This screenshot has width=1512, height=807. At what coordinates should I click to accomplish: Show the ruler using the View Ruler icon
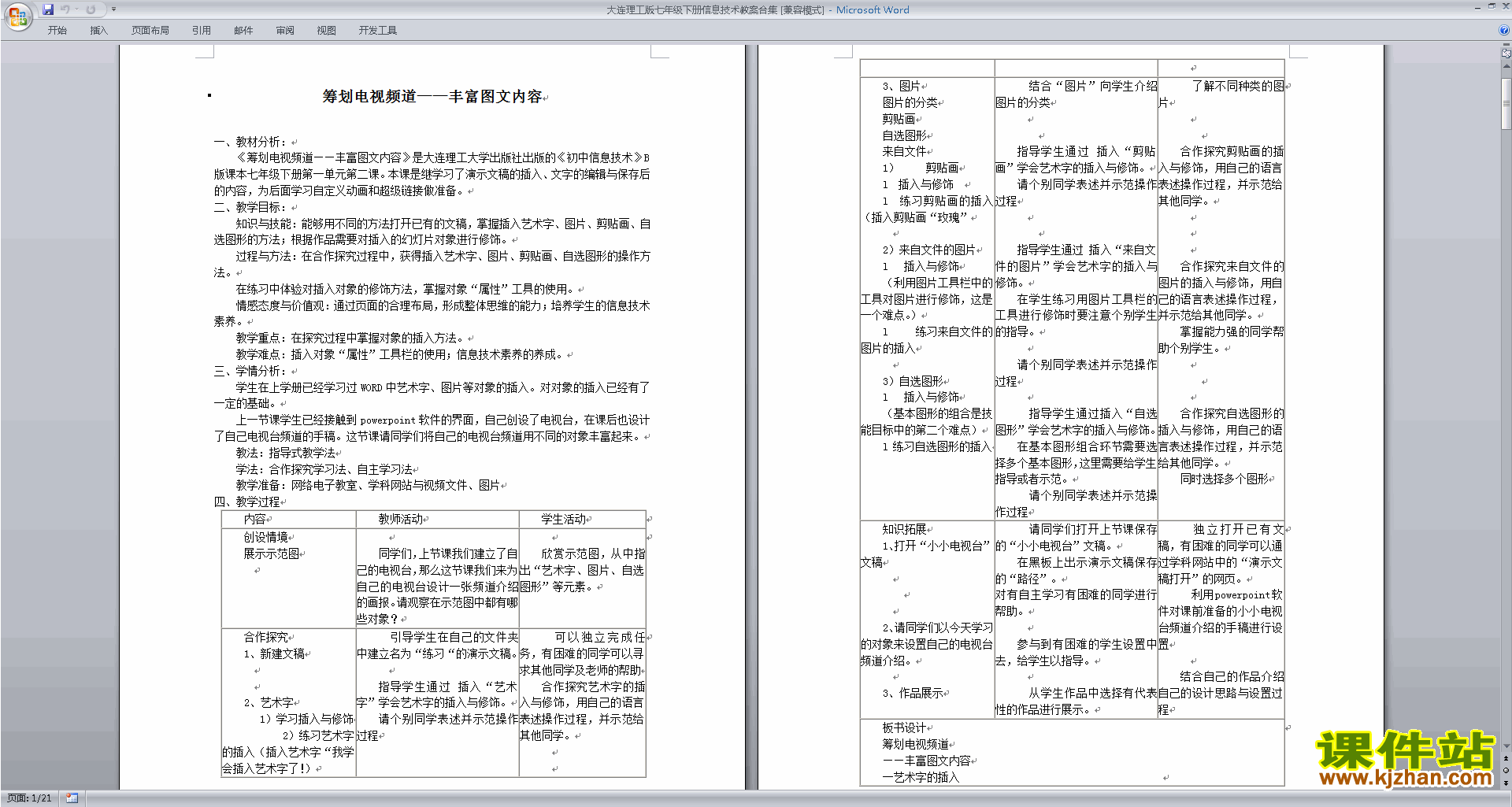pos(1506,54)
